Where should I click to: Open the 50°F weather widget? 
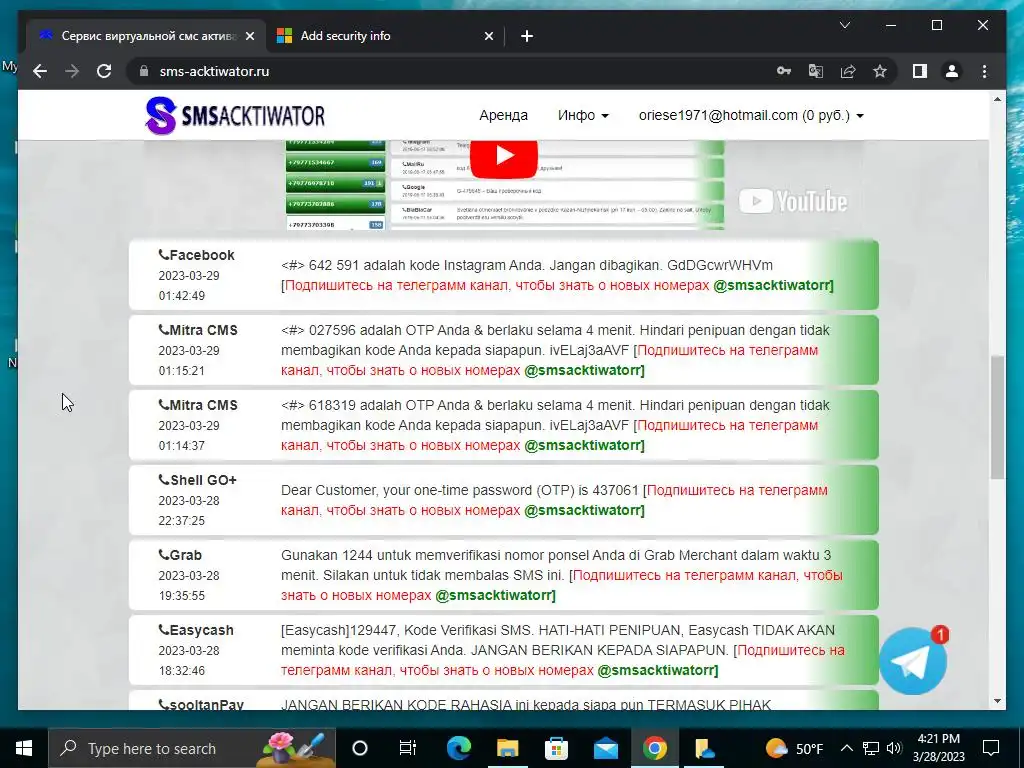tap(794, 748)
